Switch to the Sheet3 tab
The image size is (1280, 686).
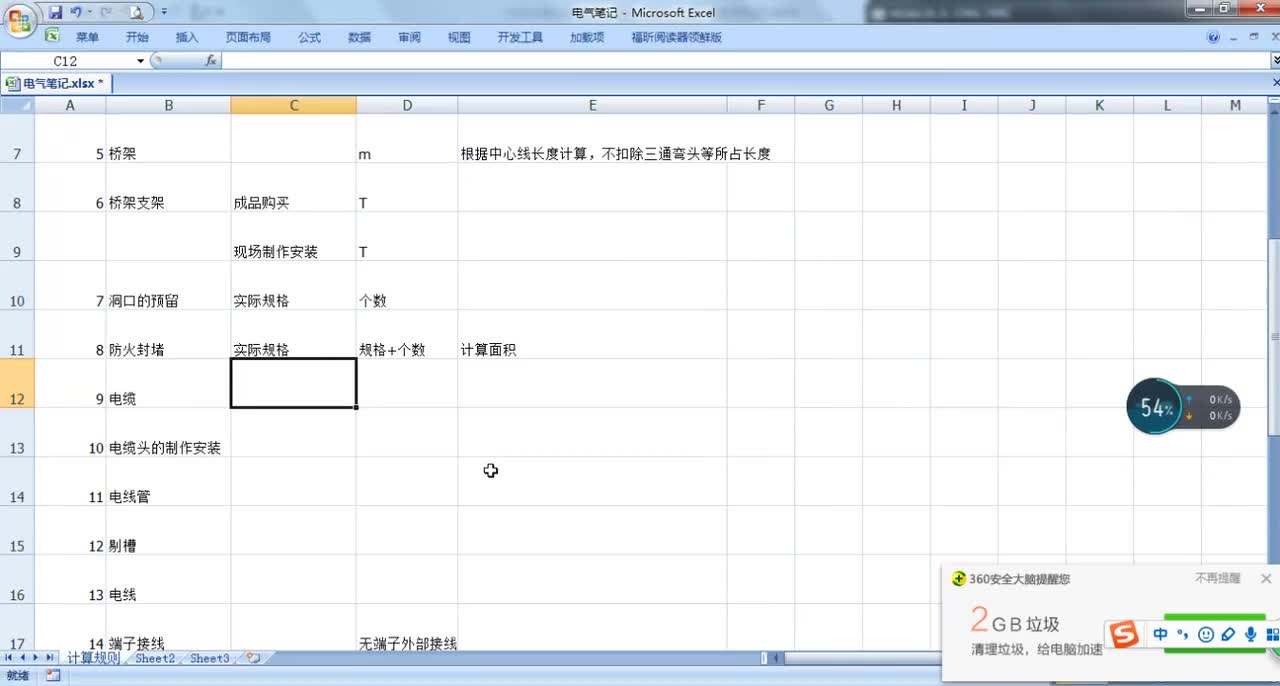click(210, 658)
